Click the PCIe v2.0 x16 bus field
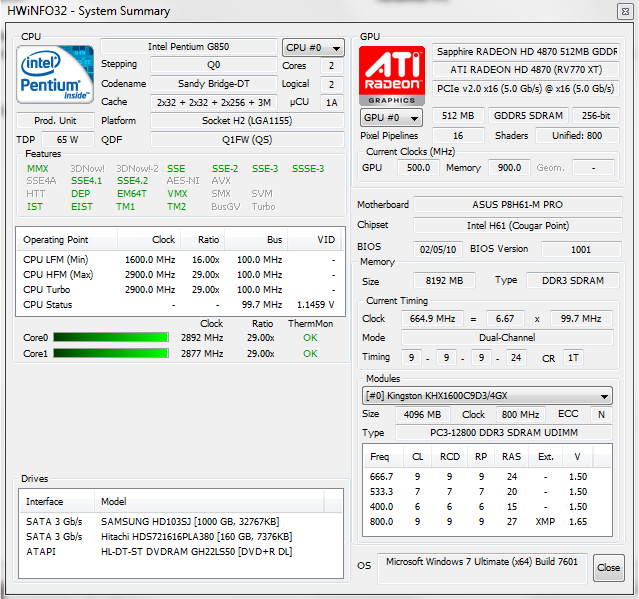The width and height of the screenshot is (639, 599). pyautogui.click(x=526, y=88)
